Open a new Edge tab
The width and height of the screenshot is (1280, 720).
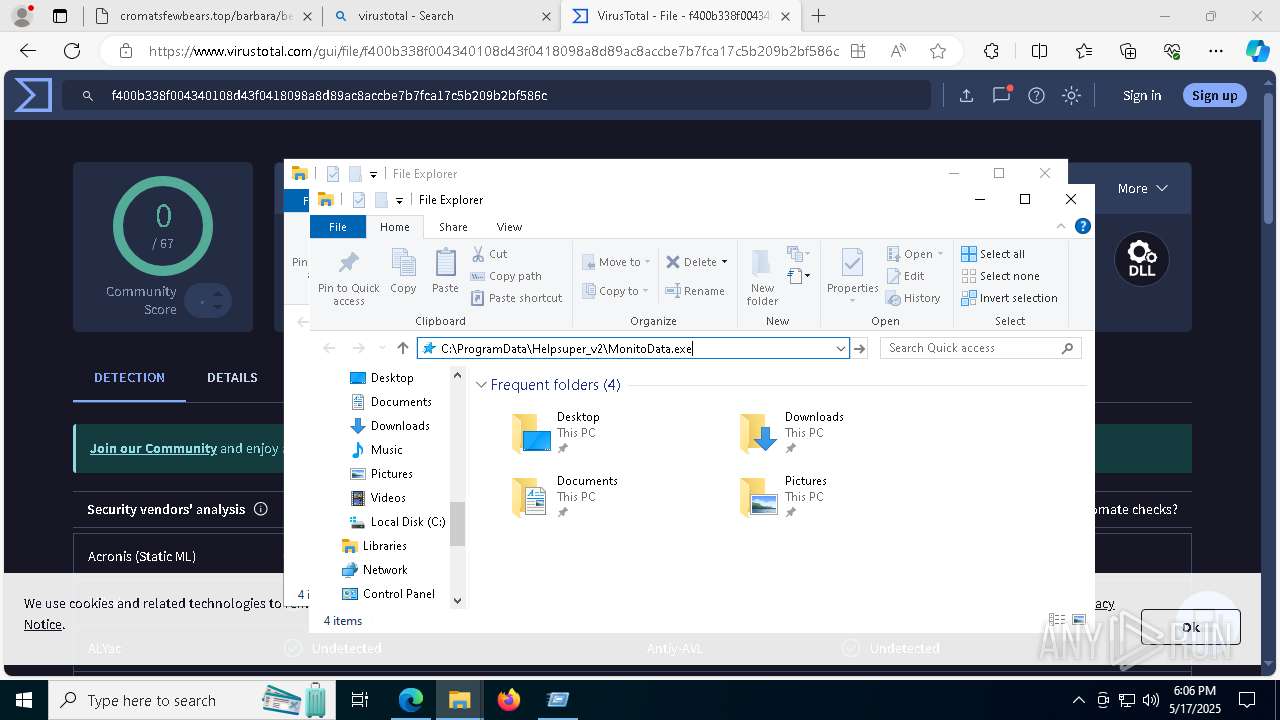click(x=819, y=16)
